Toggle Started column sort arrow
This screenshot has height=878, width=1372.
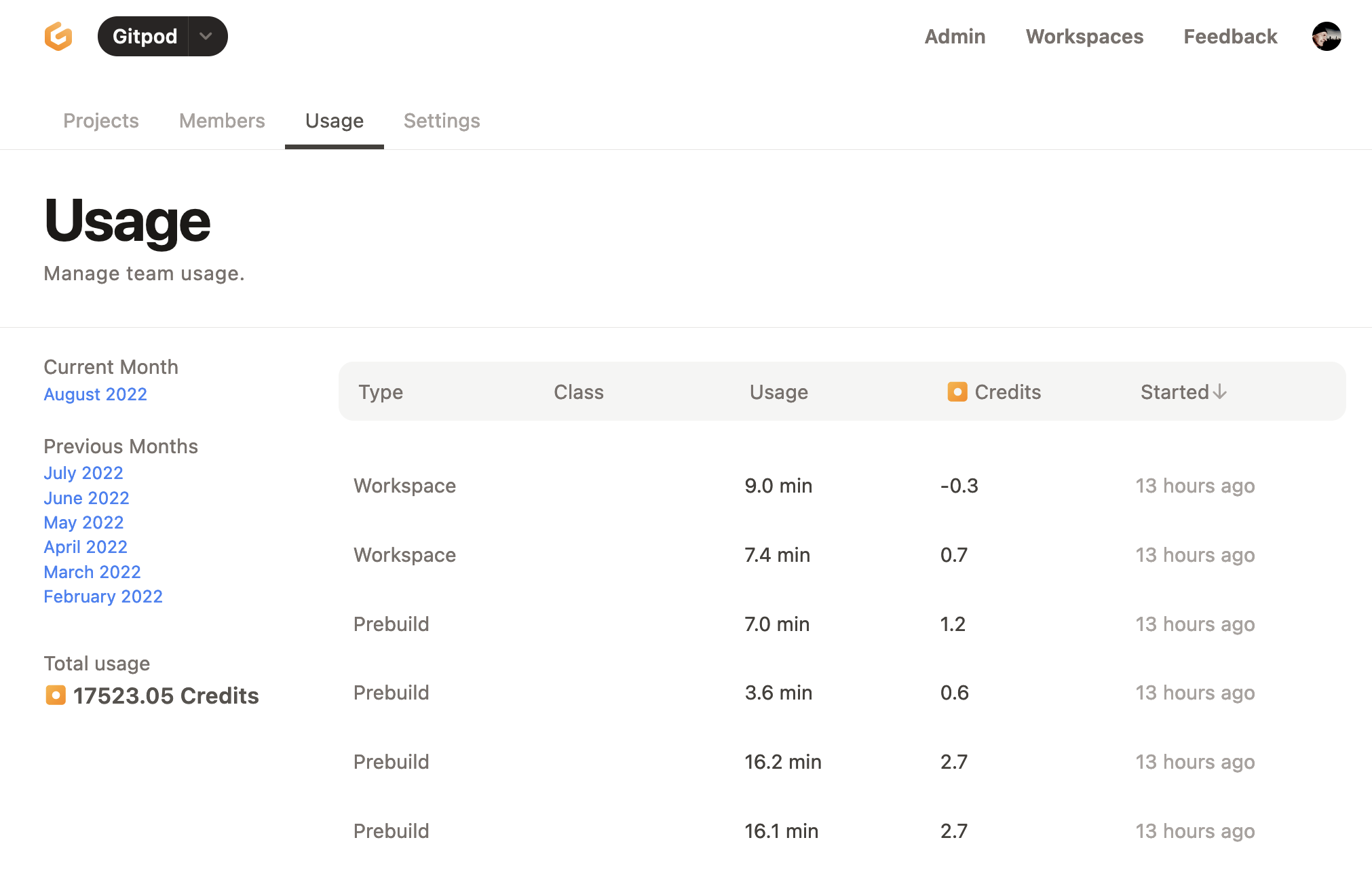click(1220, 392)
